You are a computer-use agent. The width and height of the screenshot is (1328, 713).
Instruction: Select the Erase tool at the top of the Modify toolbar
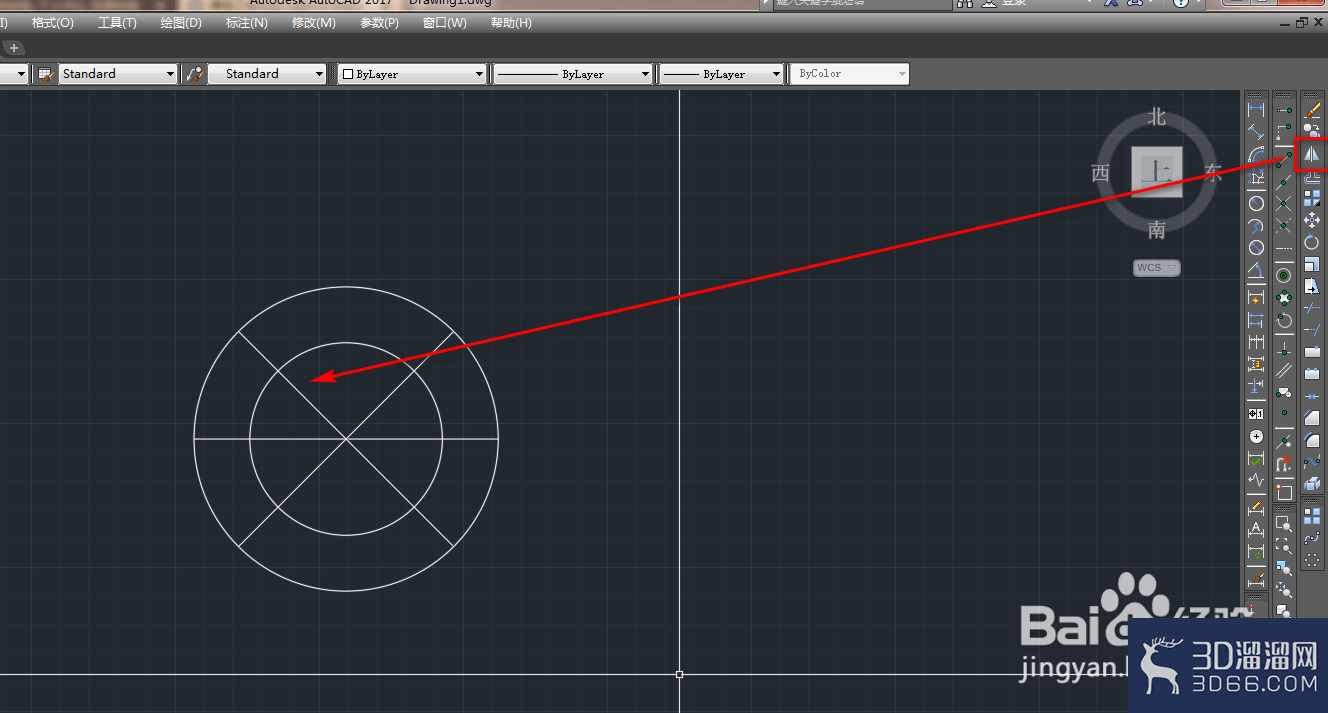(1312, 110)
